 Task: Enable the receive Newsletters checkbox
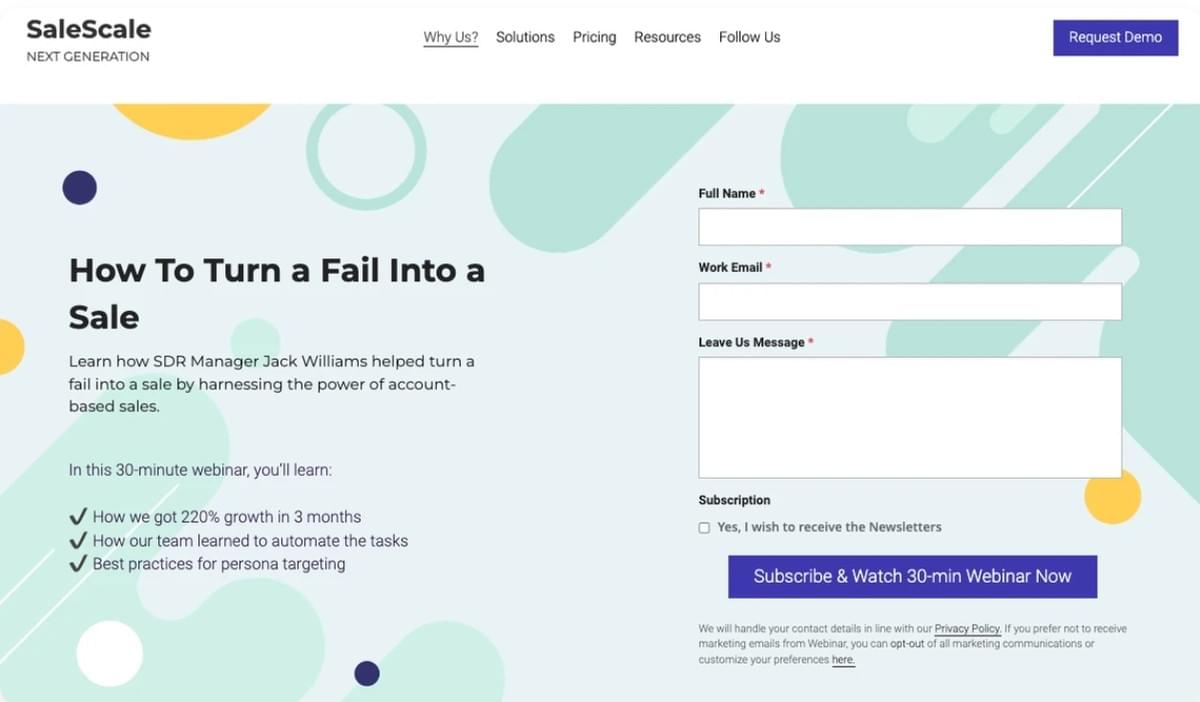pos(704,528)
